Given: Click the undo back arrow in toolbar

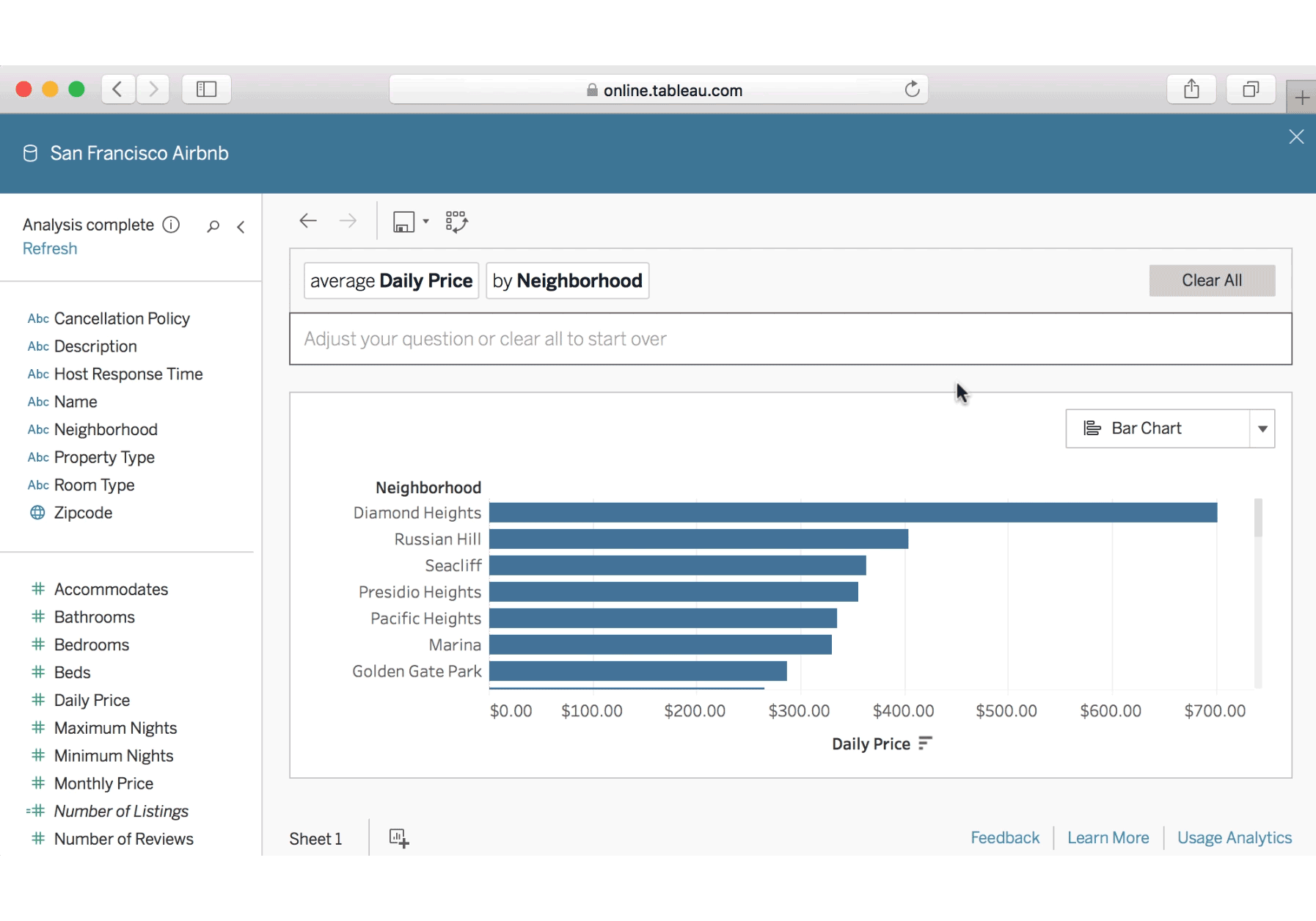Looking at the screenshot, I should (x=308, y=221).
